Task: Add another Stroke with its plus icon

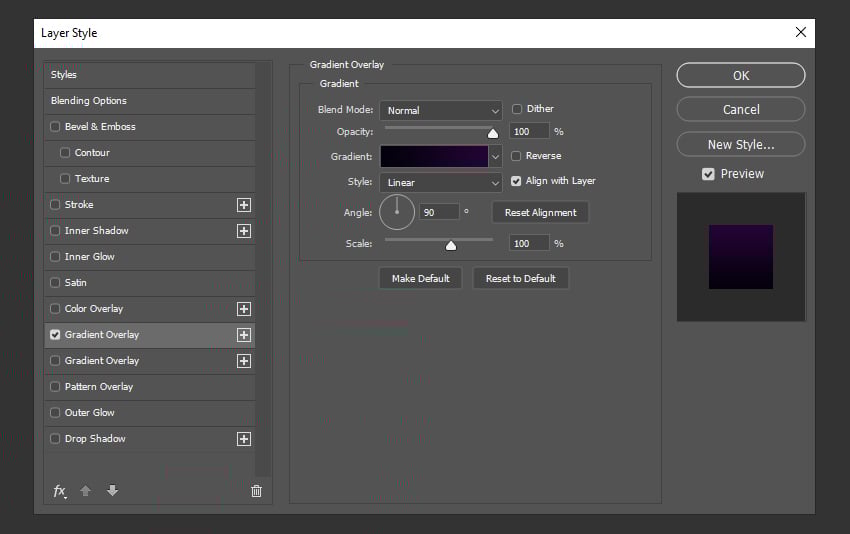Action: (244, 205)
